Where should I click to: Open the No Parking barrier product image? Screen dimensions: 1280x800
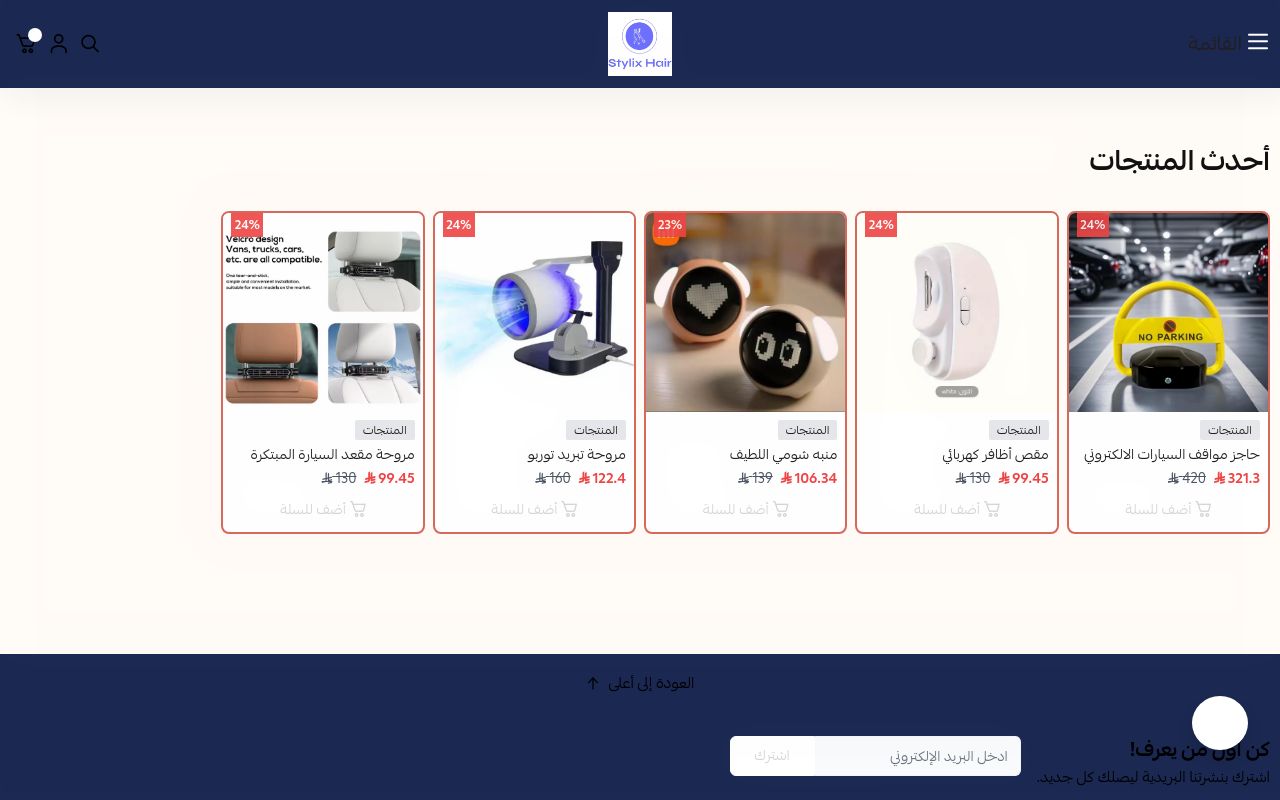pos(1168,312)
